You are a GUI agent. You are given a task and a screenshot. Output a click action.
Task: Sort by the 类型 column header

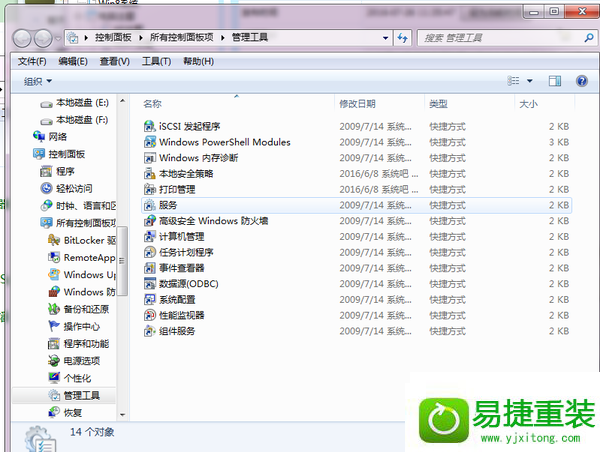coord(439,104)
